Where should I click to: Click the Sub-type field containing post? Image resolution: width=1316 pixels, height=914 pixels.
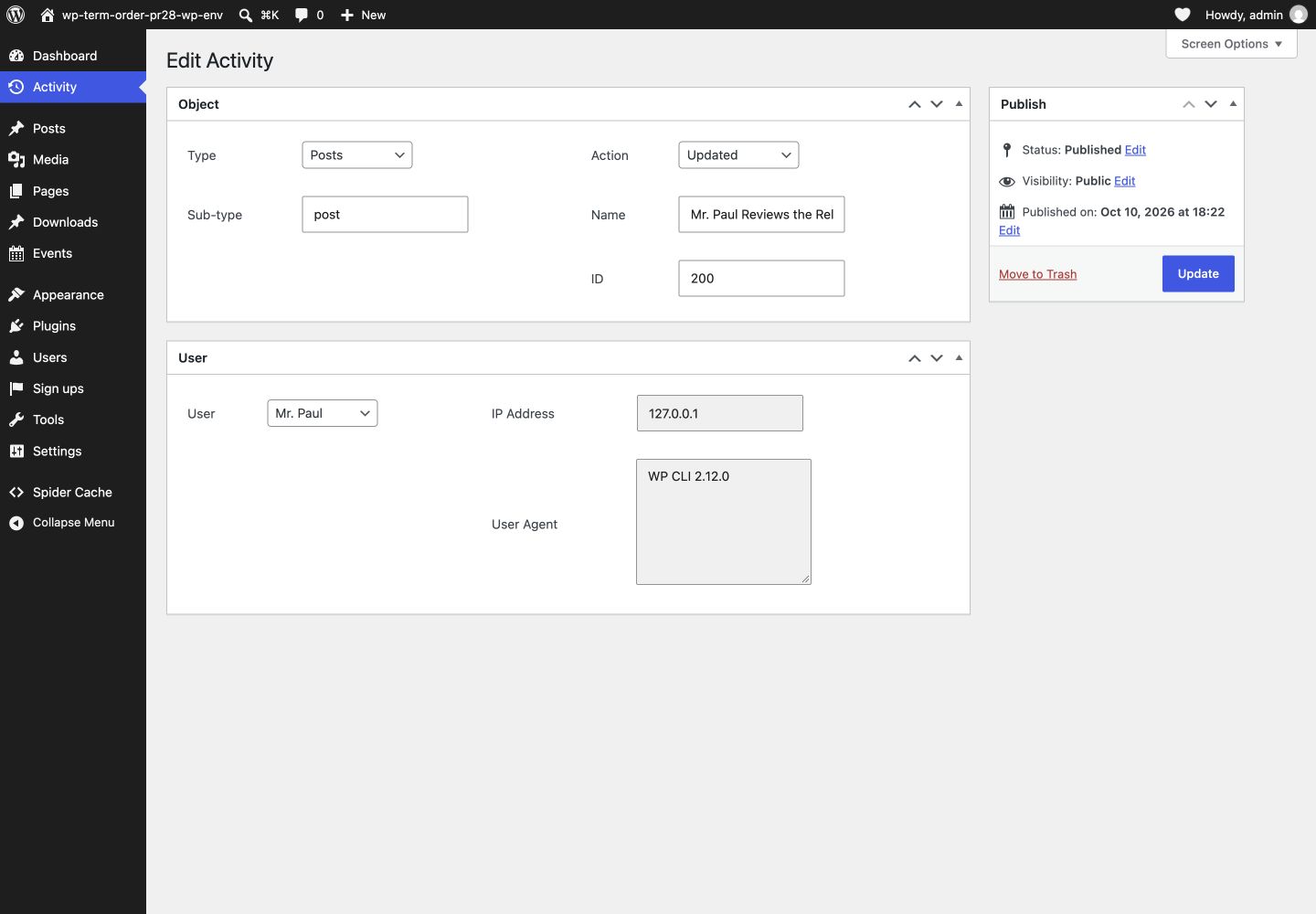tap(385, 215)
